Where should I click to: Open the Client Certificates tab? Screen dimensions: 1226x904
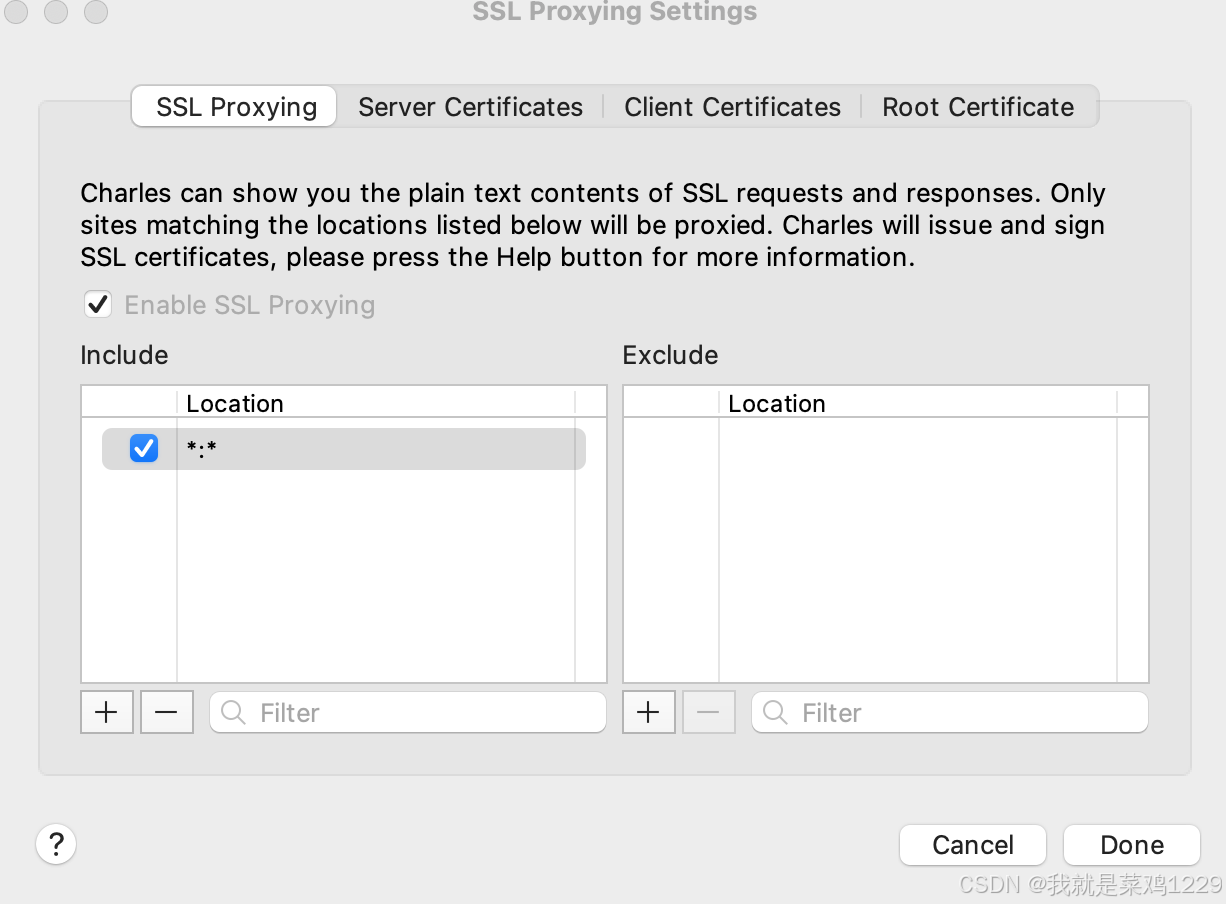coord(732,107)
